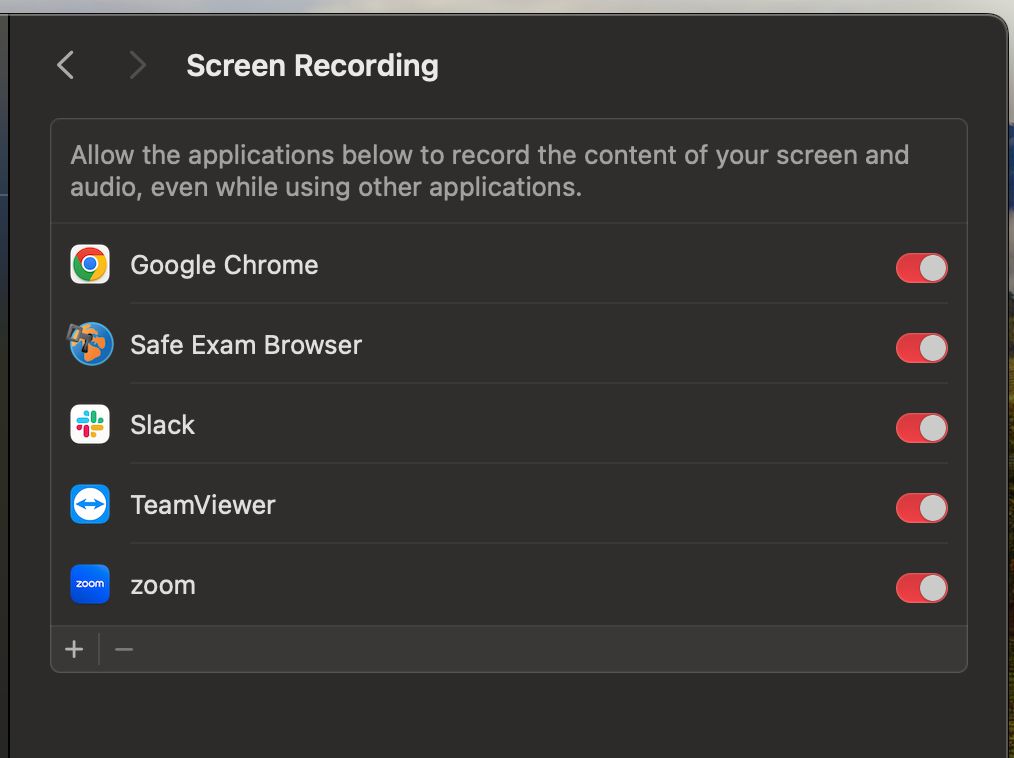Remove an application with the minus button
The height and width of the screenshot is (758, 1014).
[x=124, y=649]
